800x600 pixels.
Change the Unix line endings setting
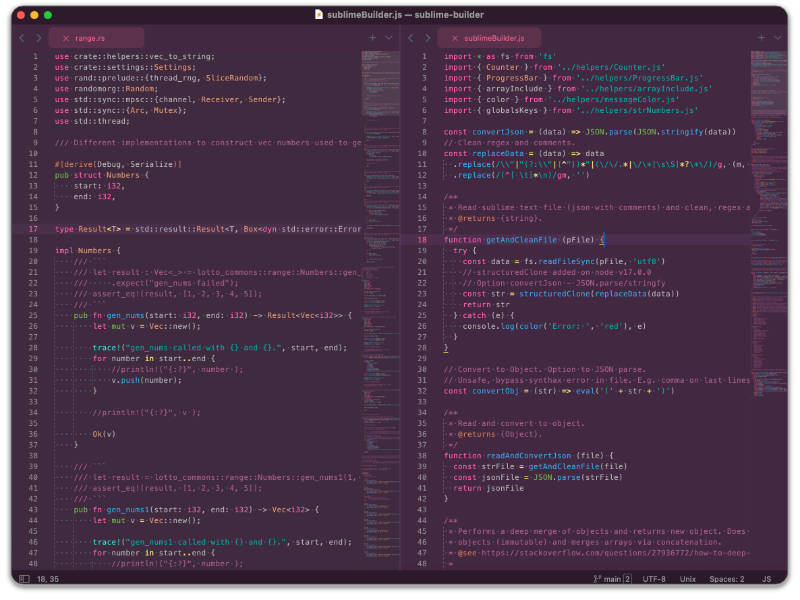pos(687,579)
